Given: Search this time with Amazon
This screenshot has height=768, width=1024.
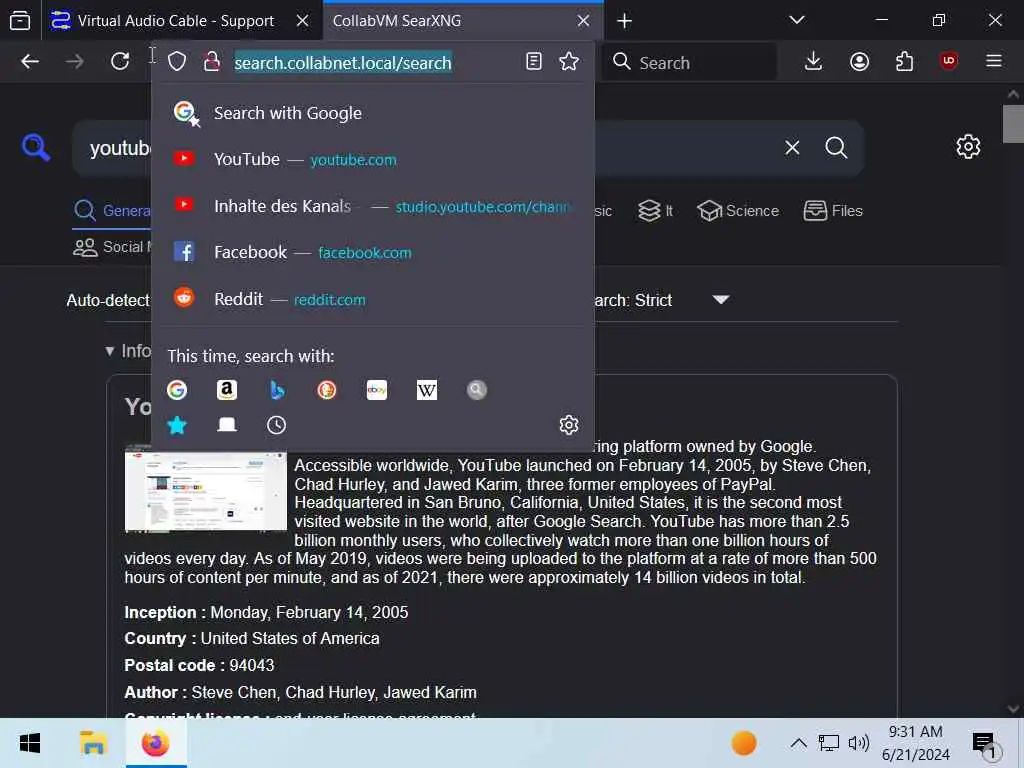Looking at the screenshot, I should [x=227, y=390].
